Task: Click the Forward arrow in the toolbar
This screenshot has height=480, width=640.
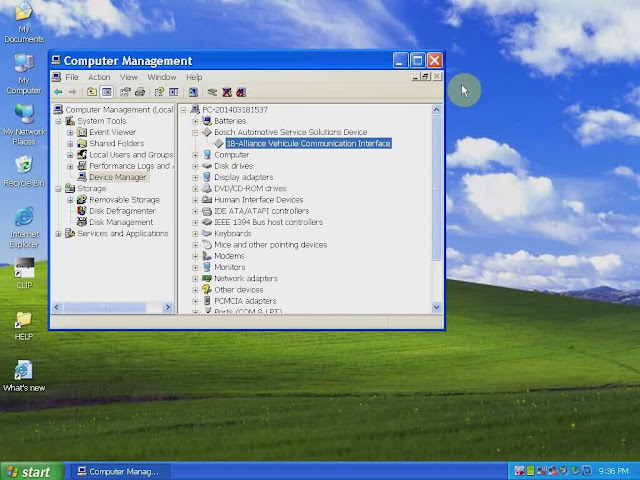Action: click(72, 92)
